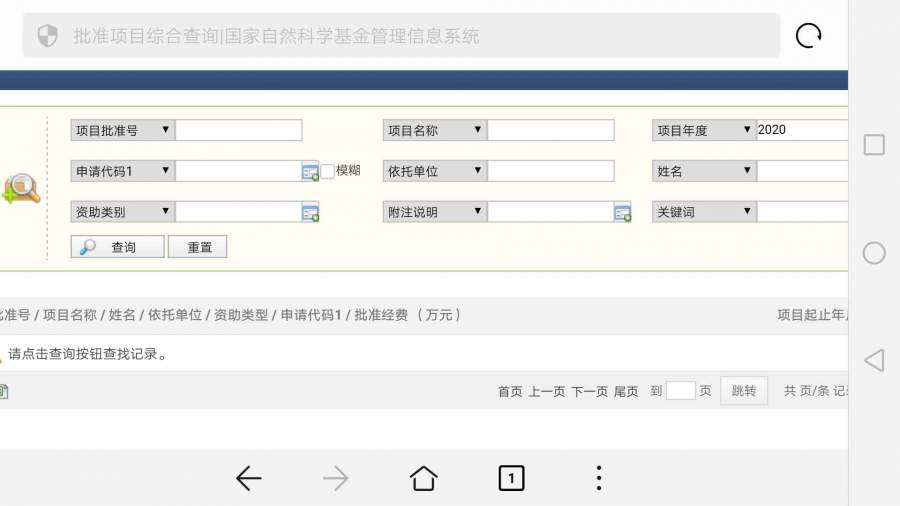This screenshot has height=506, width=900.
Task: Tap the browser address bar title text
Action: tap(276, 36)
